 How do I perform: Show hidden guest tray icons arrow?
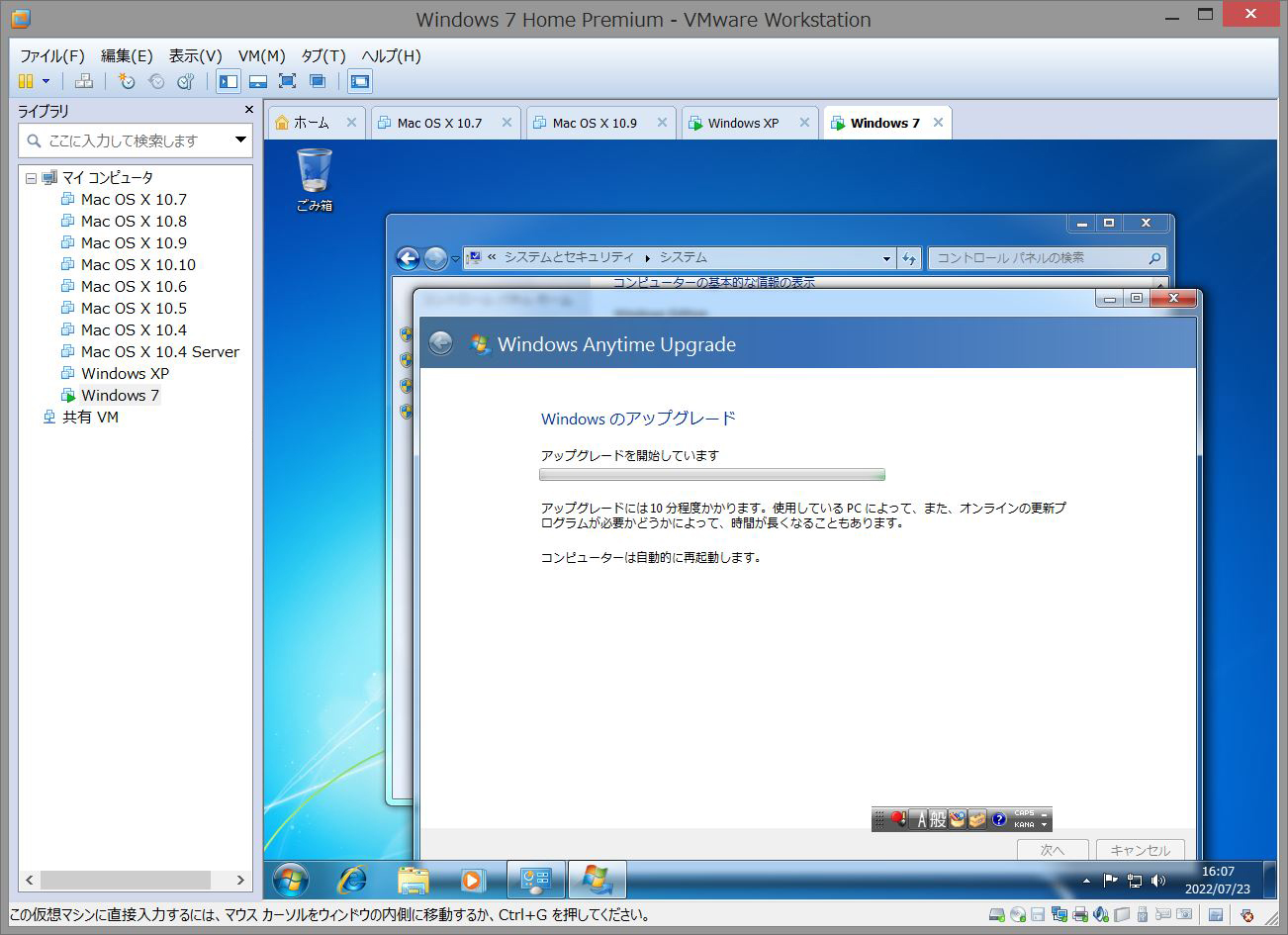(x=1086, y=880)
